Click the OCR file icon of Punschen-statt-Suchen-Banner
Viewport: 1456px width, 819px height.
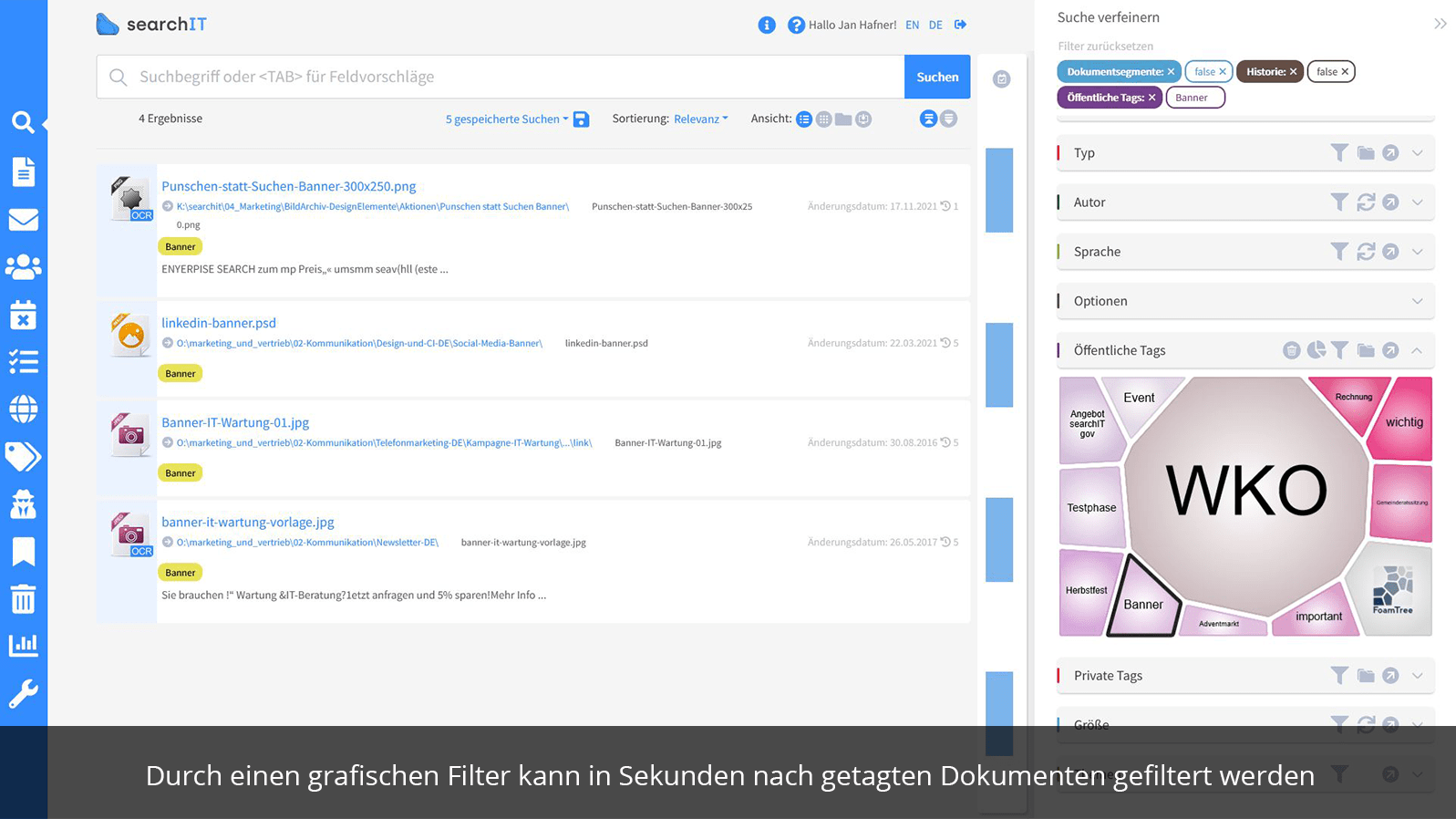[x=131, y=198]
